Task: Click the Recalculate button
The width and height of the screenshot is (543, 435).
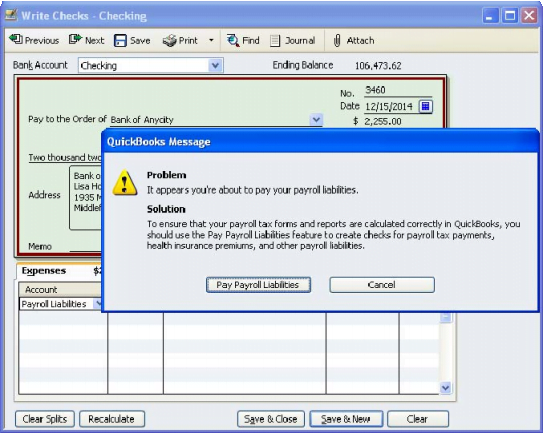Action: click(x=112, y=419)
